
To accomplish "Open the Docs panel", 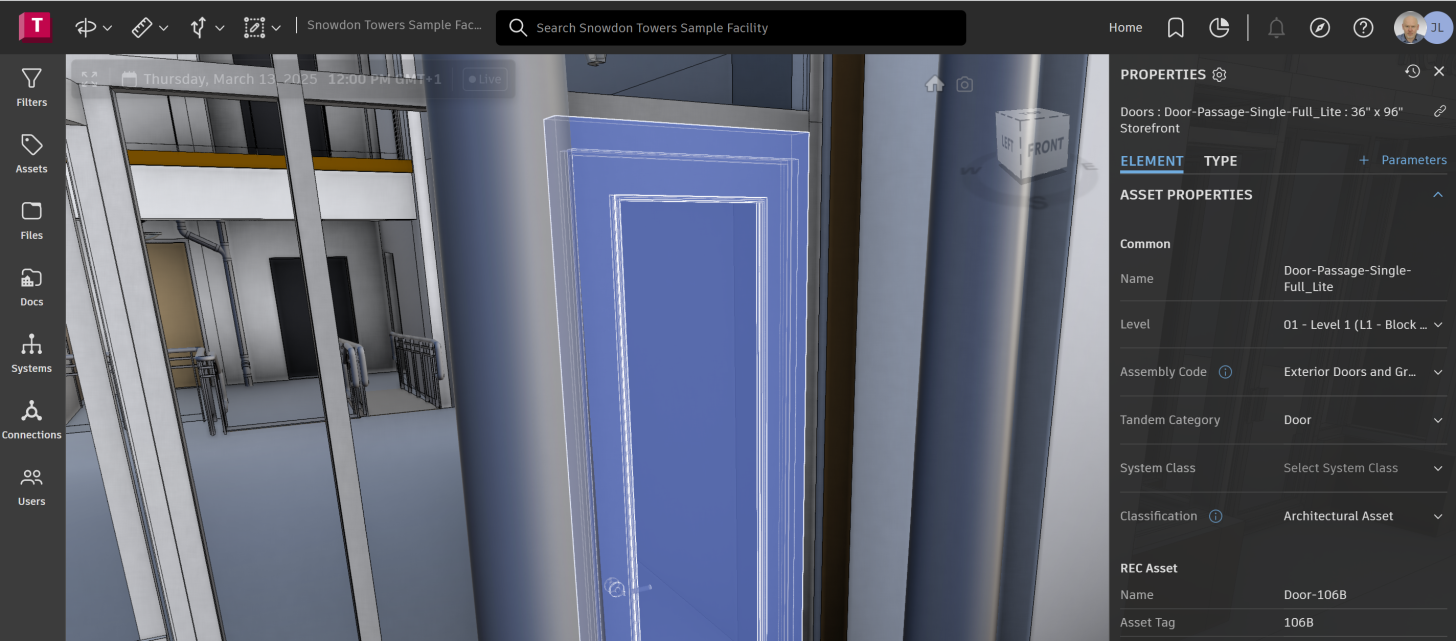I will point(31,288).
